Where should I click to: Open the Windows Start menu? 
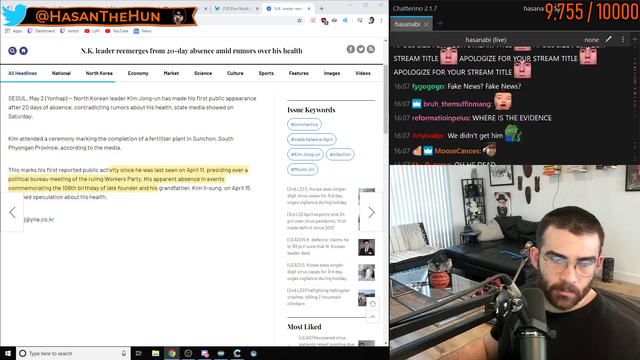point(8,353)
